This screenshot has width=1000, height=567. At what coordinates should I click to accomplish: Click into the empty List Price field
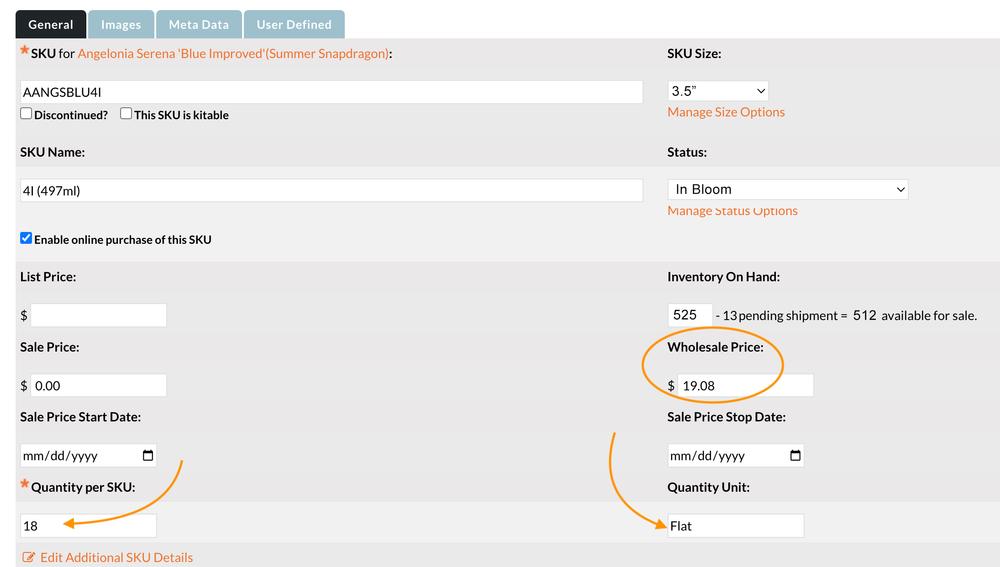pos(98,316)
